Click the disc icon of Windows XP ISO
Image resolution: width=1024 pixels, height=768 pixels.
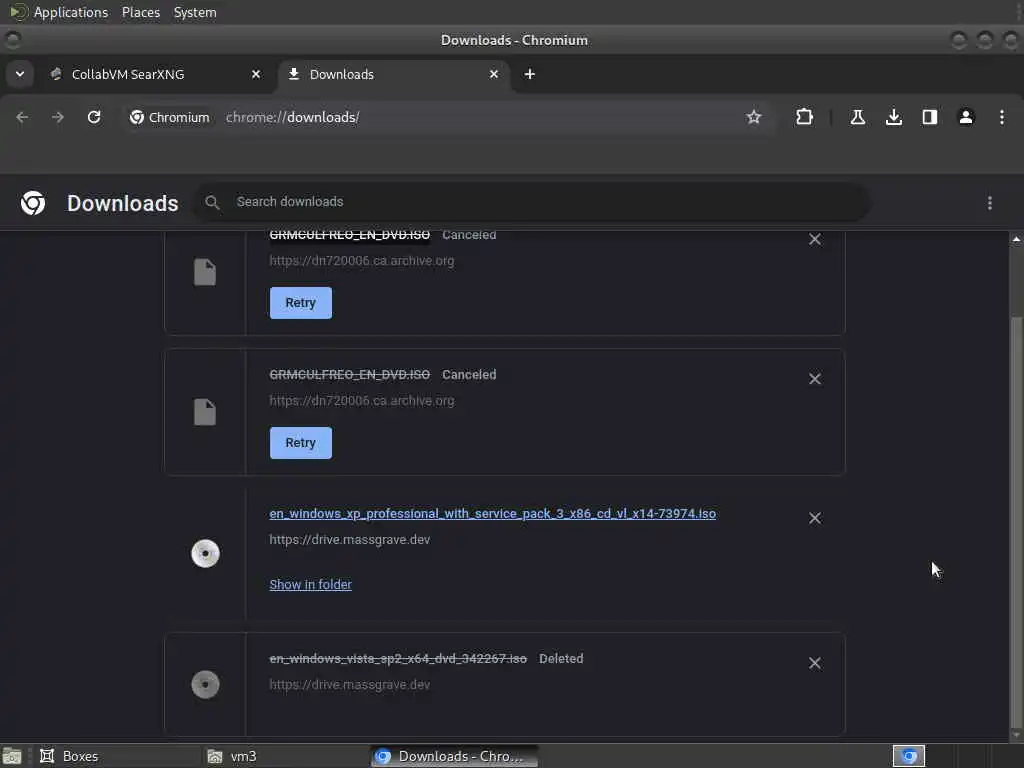point(205,554)
